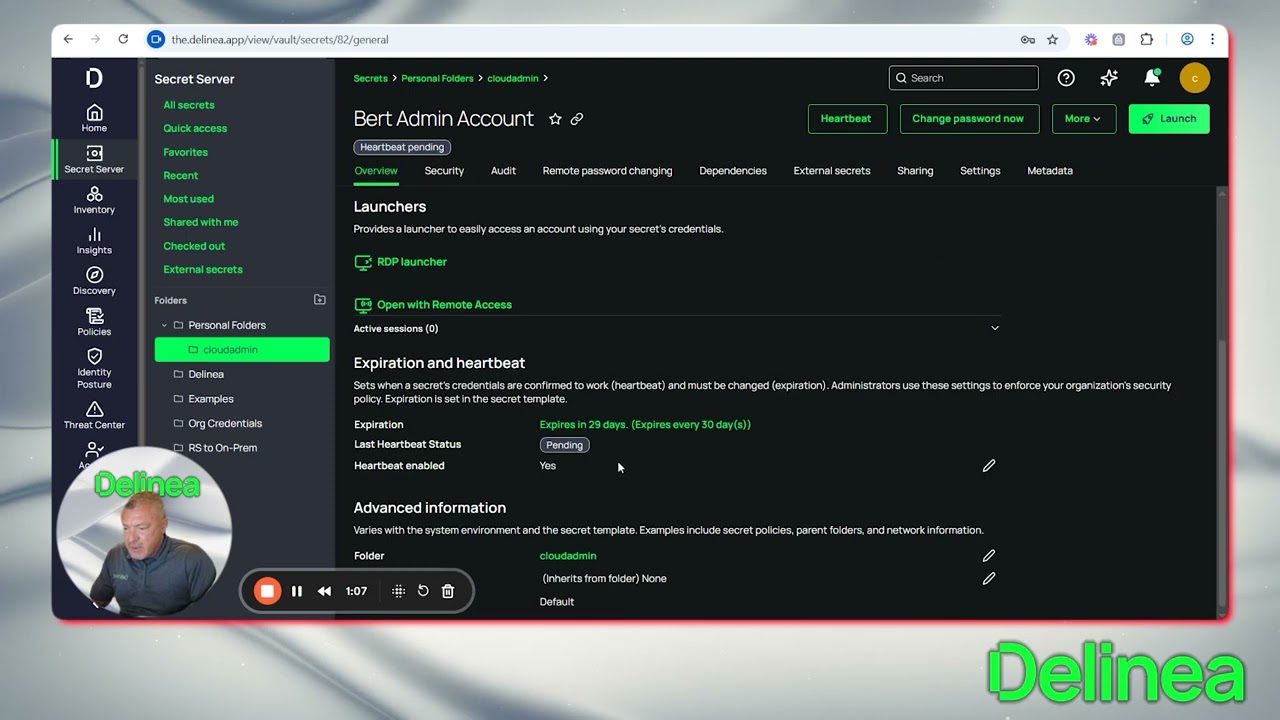Expand Active sessions (0) chevron
The image size is (1280, 720).
point(994,328)
